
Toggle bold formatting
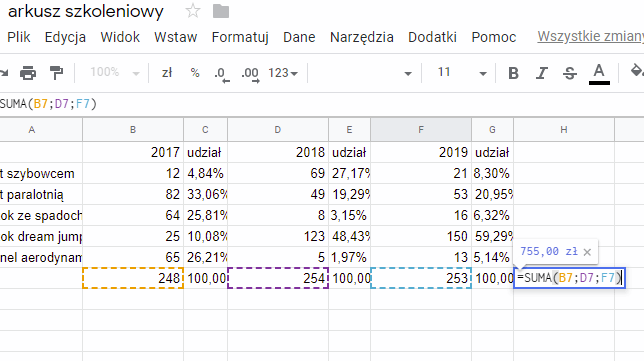coord(513,74)
